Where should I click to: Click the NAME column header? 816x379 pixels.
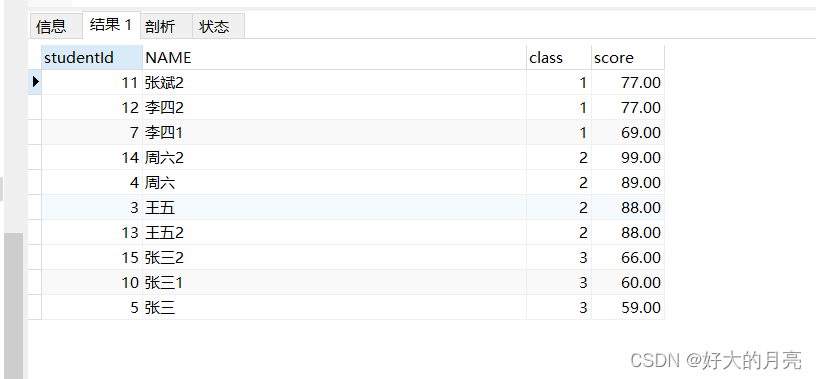334,57
